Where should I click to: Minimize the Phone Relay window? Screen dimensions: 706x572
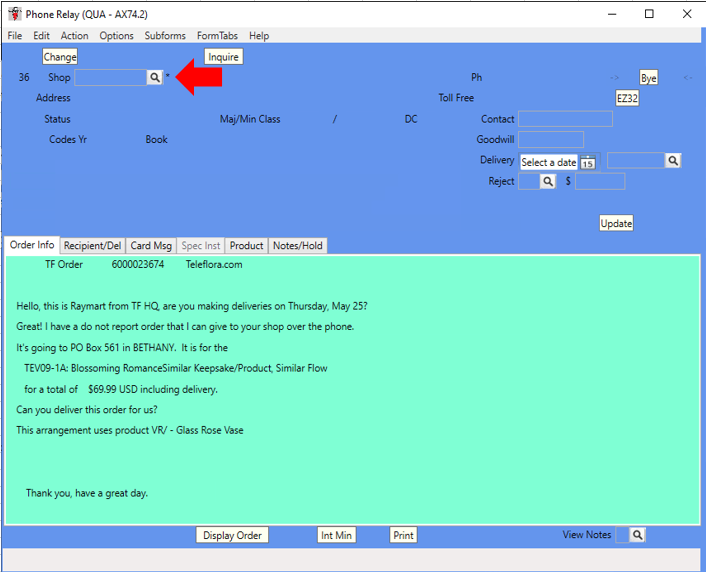612,14
